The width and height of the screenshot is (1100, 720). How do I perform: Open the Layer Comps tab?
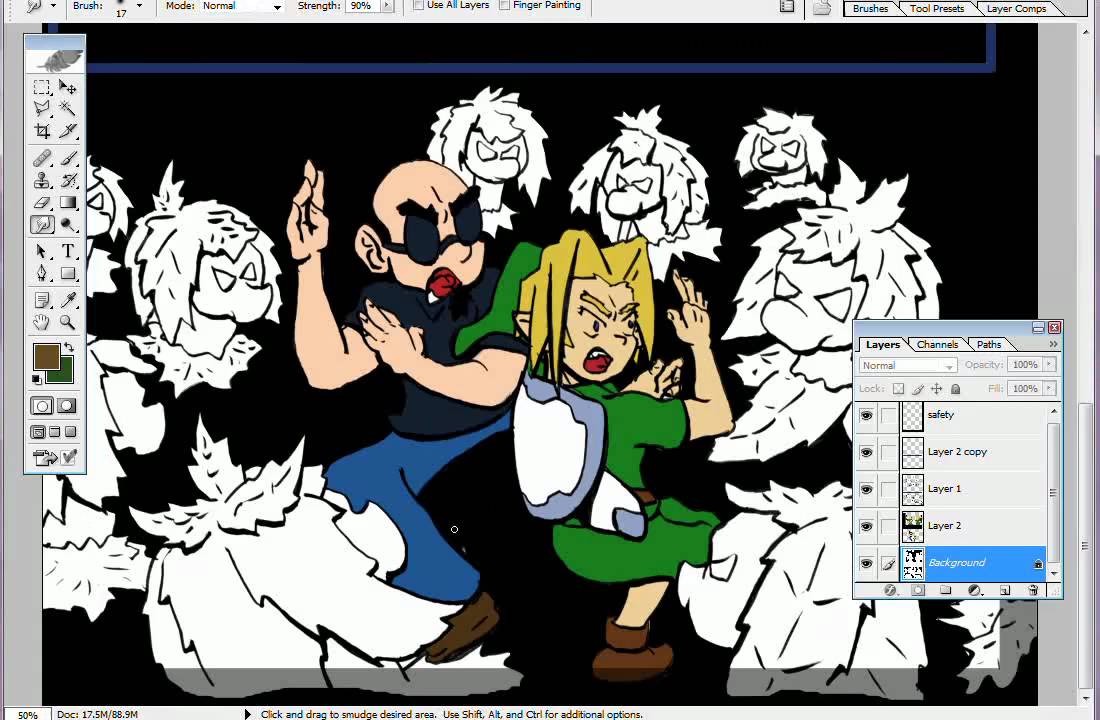tap(1017, 8)
